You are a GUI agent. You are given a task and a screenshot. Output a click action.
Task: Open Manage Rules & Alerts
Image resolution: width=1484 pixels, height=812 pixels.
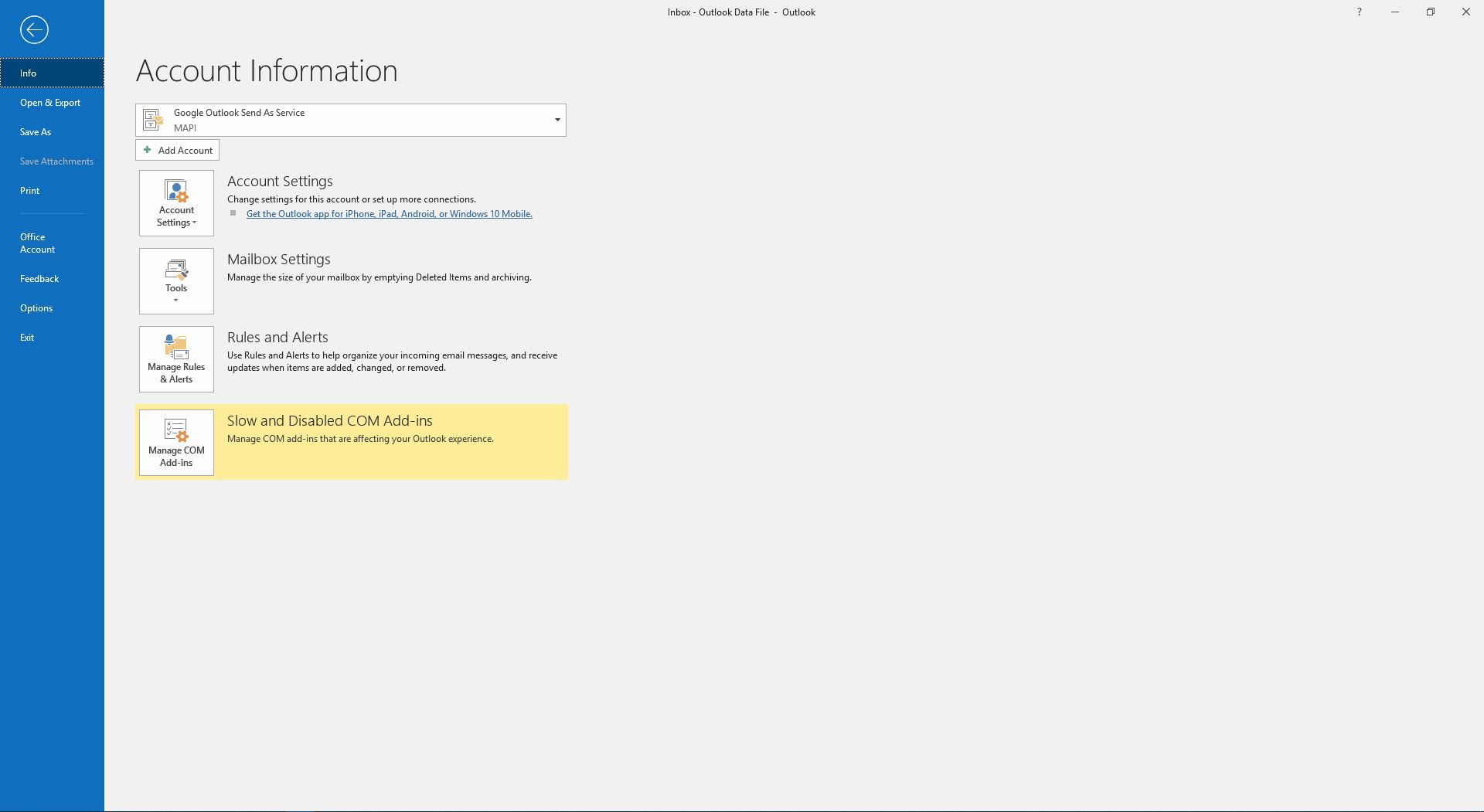click(176, 359)
